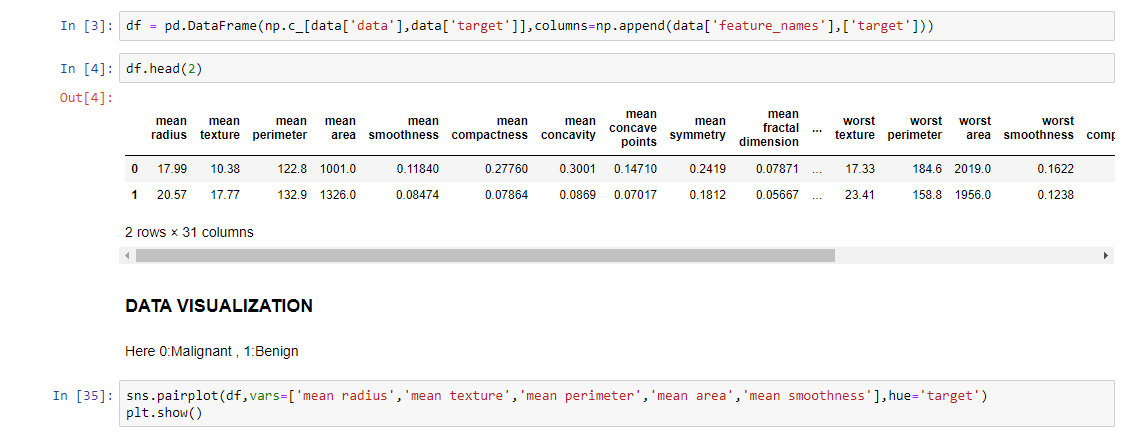Click the 'worst perimeter' column header
1135x432 pixels.
pyautogui.click(x=915, y=128)
